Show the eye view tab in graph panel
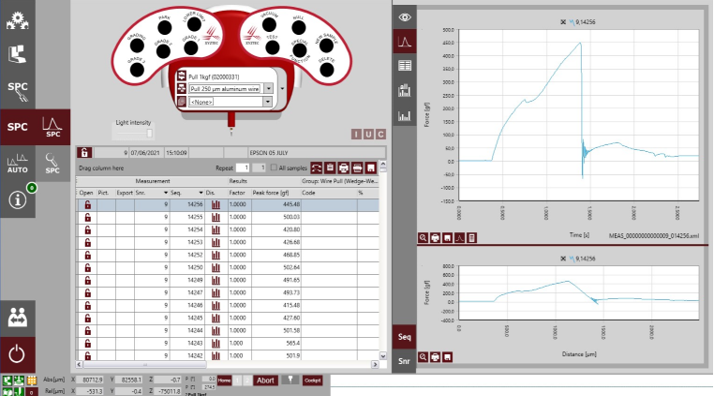 [x=404, y=18]
